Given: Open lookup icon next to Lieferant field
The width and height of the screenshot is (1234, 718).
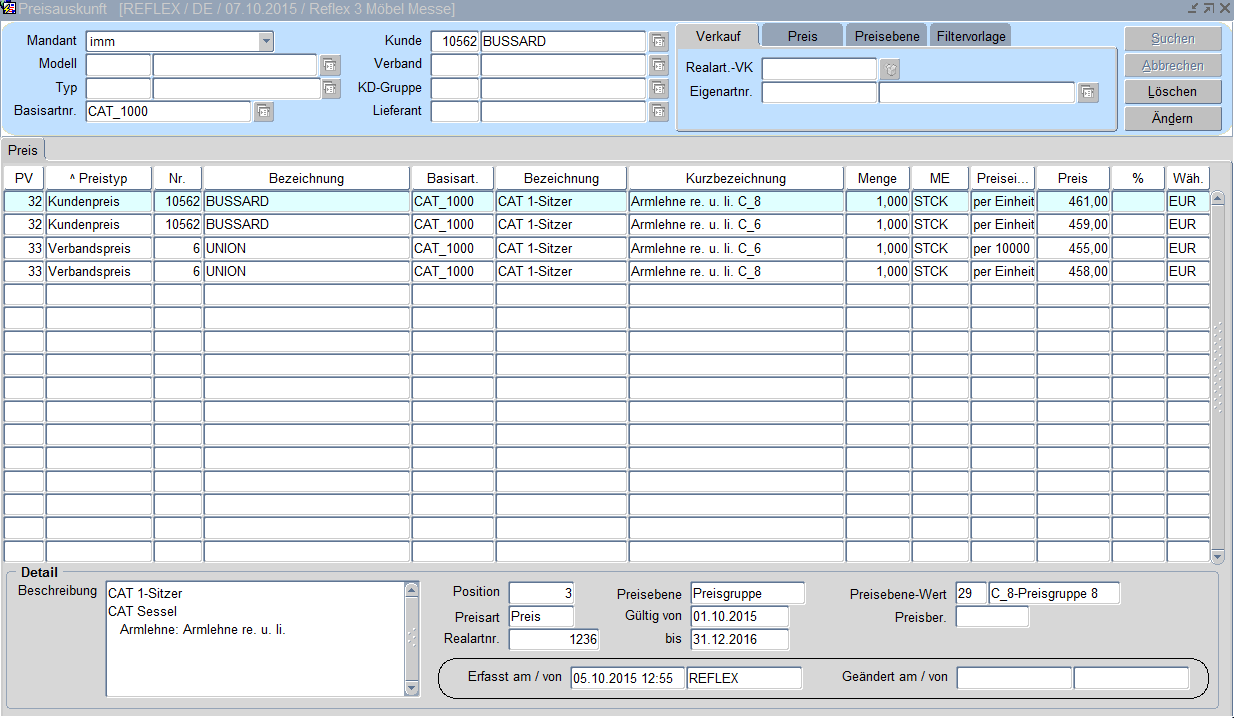Looking at the screenshot, I should [x=658, y=111].
